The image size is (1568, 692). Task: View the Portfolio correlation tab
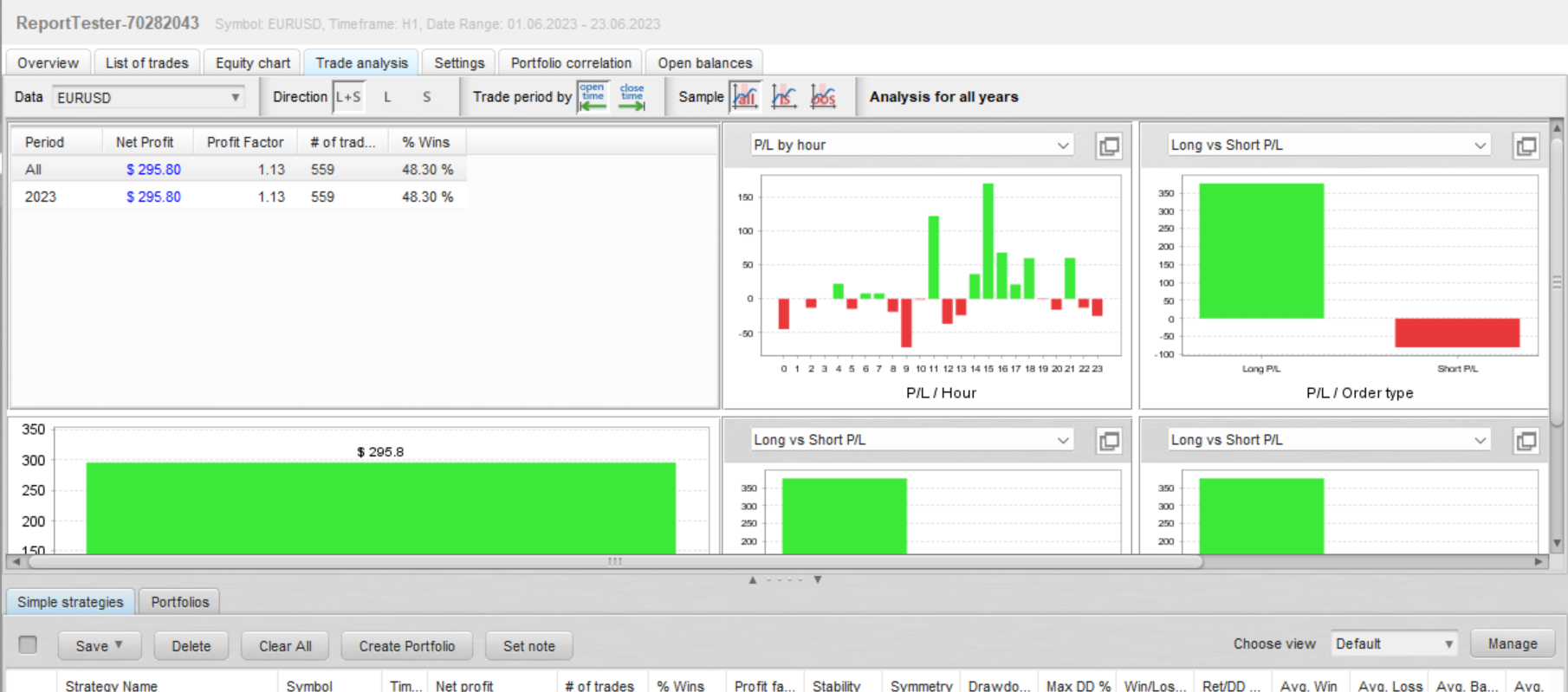pyautogui.click(x=571, y=63)
